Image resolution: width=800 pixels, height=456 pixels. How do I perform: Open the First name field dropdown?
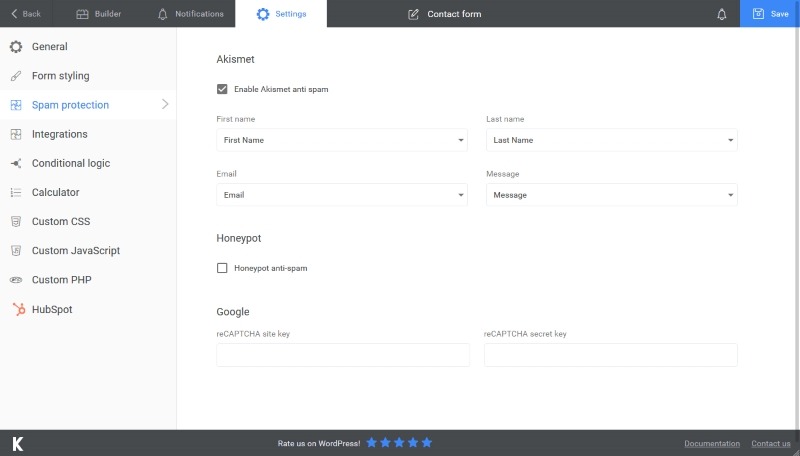(x=341, y=140)
